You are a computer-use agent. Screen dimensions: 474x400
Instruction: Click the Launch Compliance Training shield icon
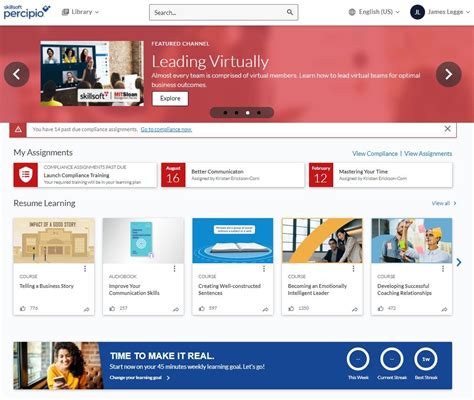(x=26, y=175)
